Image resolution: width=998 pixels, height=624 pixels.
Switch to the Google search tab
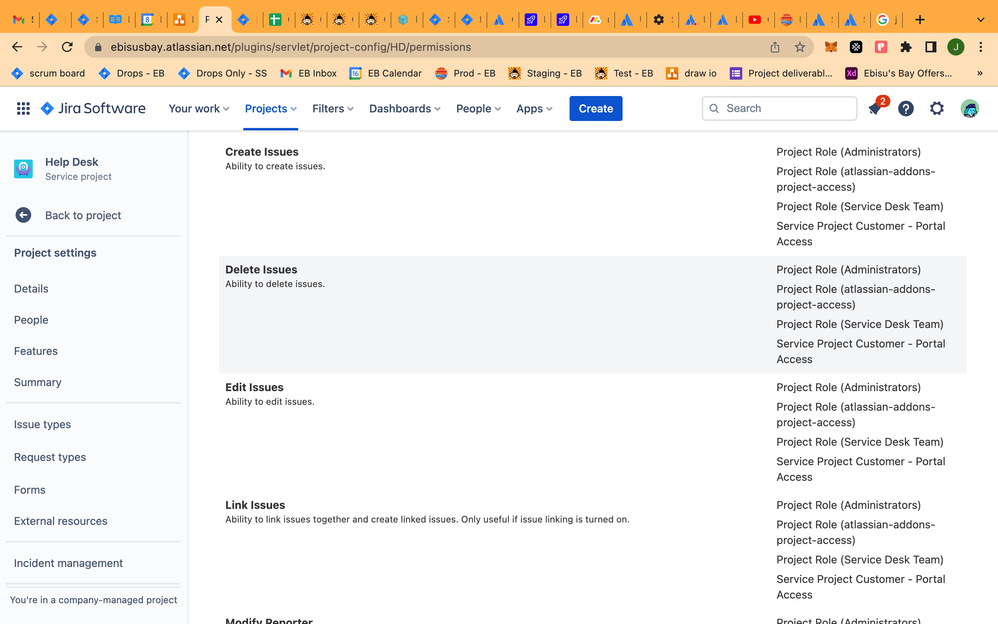pyautogui.click(x=883, y=20)
